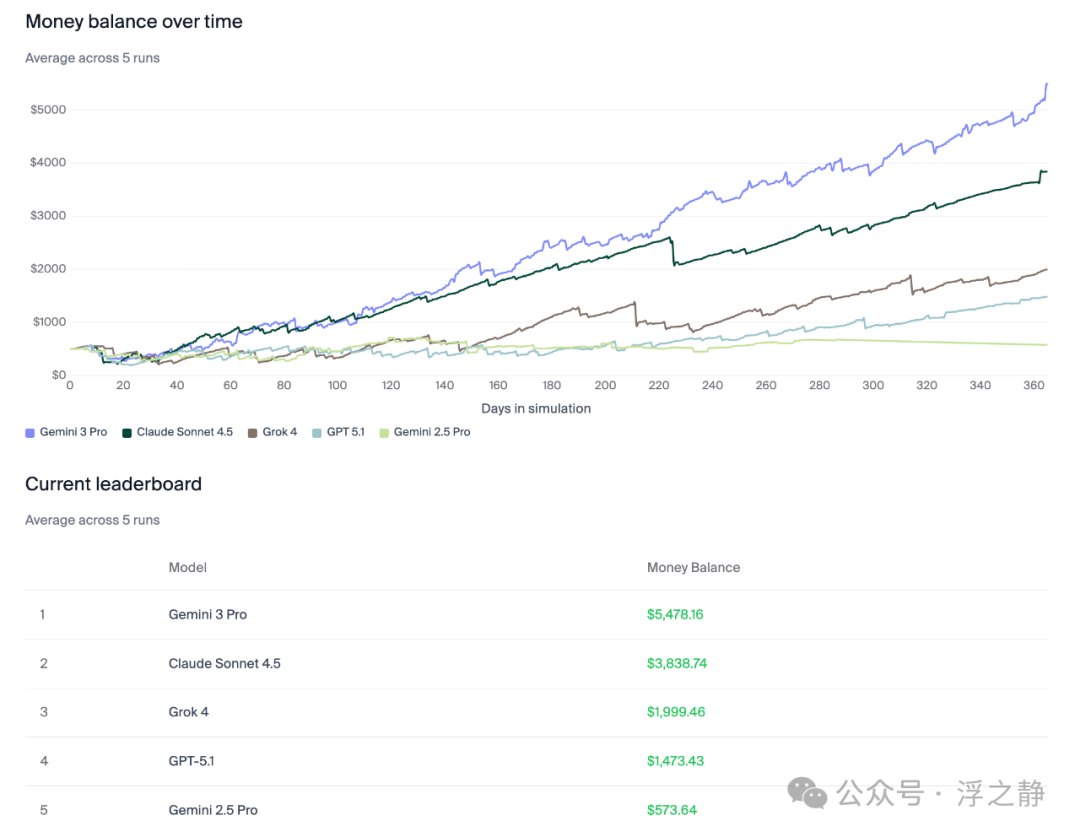1080x837 pixels.
Task: Select the Gemini 2.5 Pro legend label
Action: (x=432, y=432)
